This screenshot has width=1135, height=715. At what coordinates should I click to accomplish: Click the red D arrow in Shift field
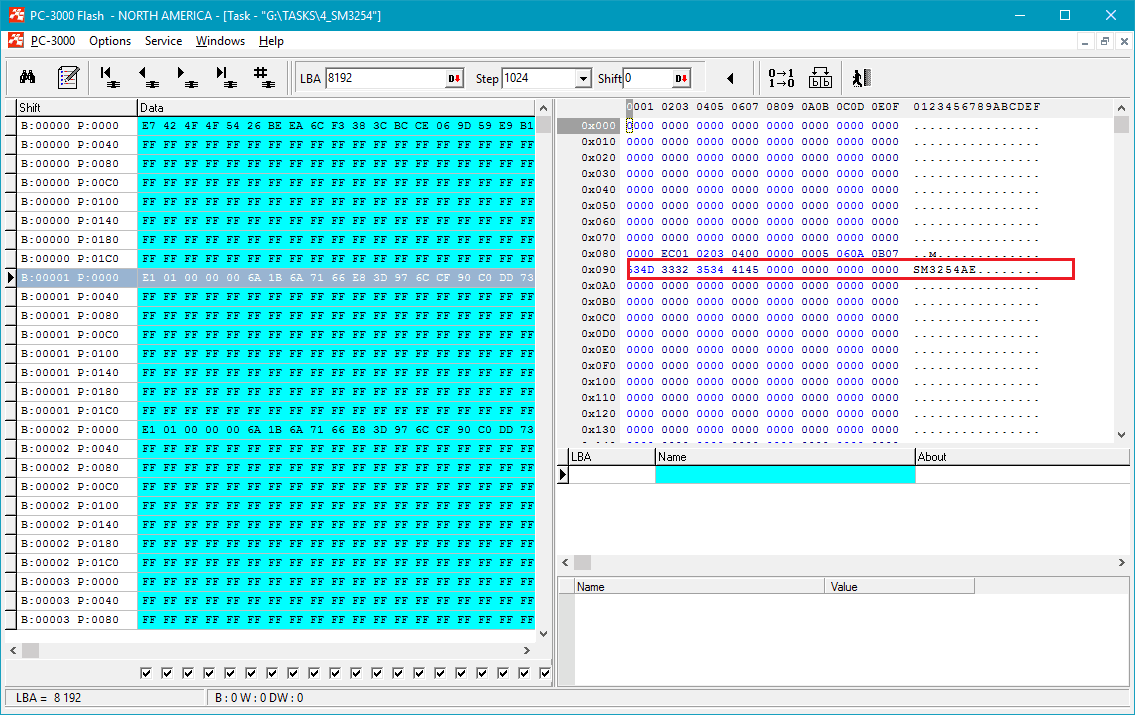pos(681,78)
